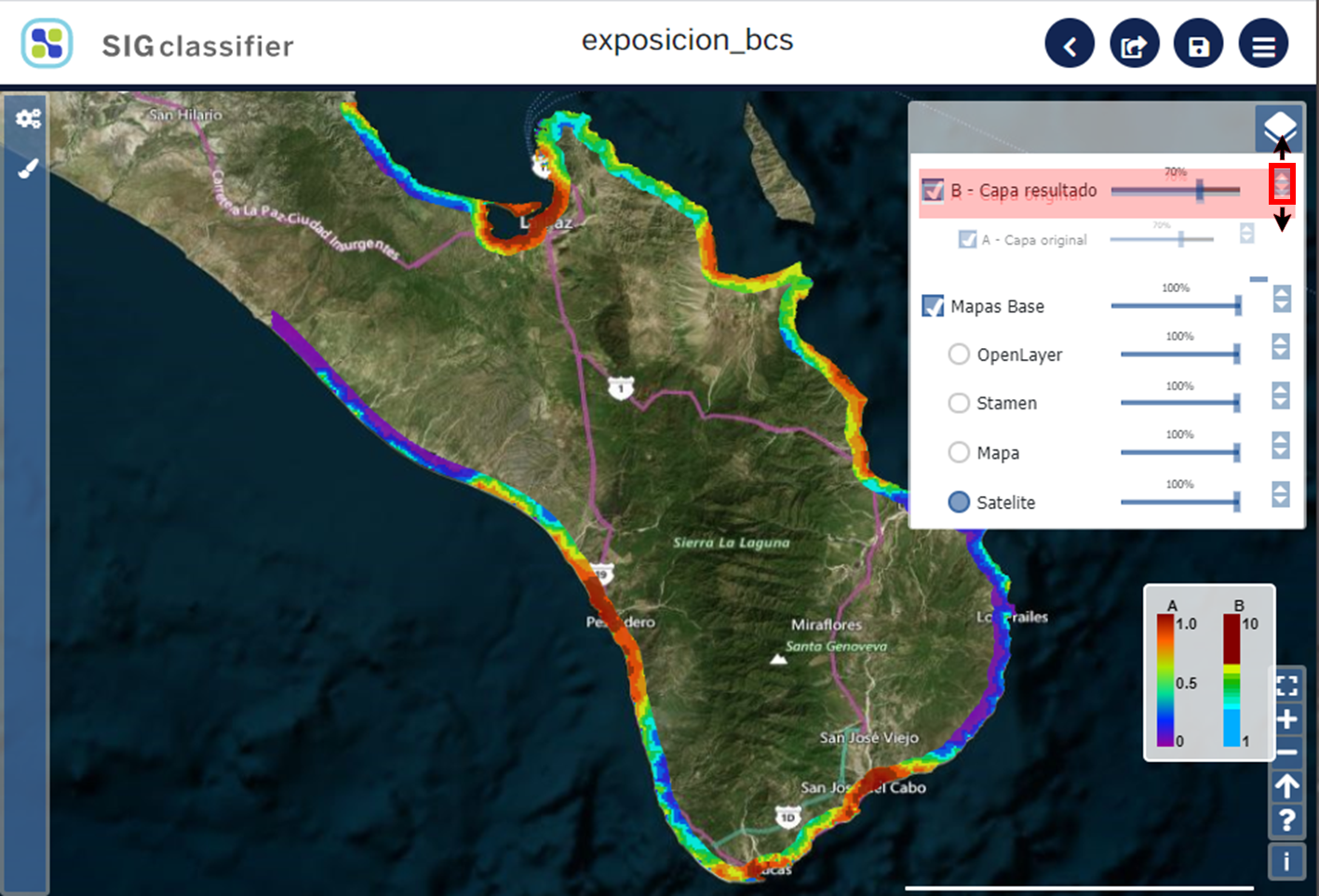Image resolution: width=1319 pixels, height=896 pixels.
Task: Open info with the i button
Action: [1286, 862]
